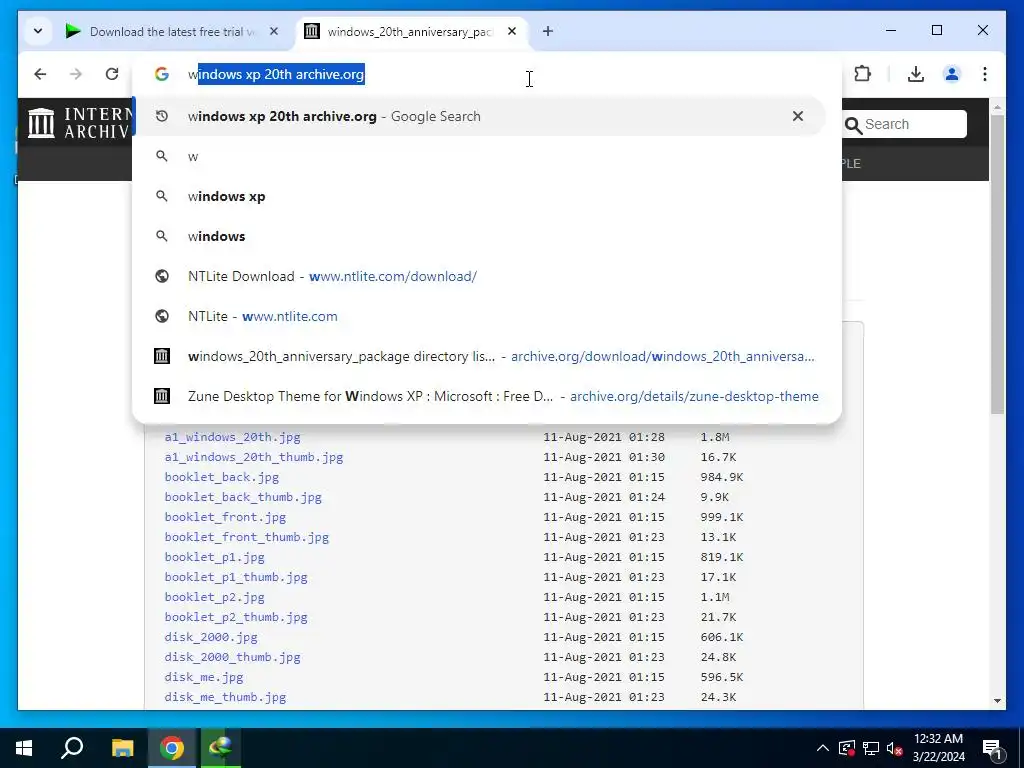
Task: Open booklet_p2.jpg file link
Action: [214, 597]
